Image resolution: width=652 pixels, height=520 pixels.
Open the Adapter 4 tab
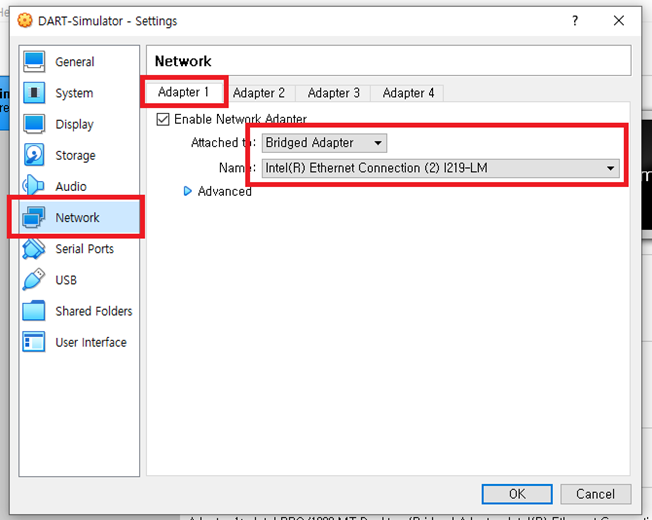pos(408,93)
